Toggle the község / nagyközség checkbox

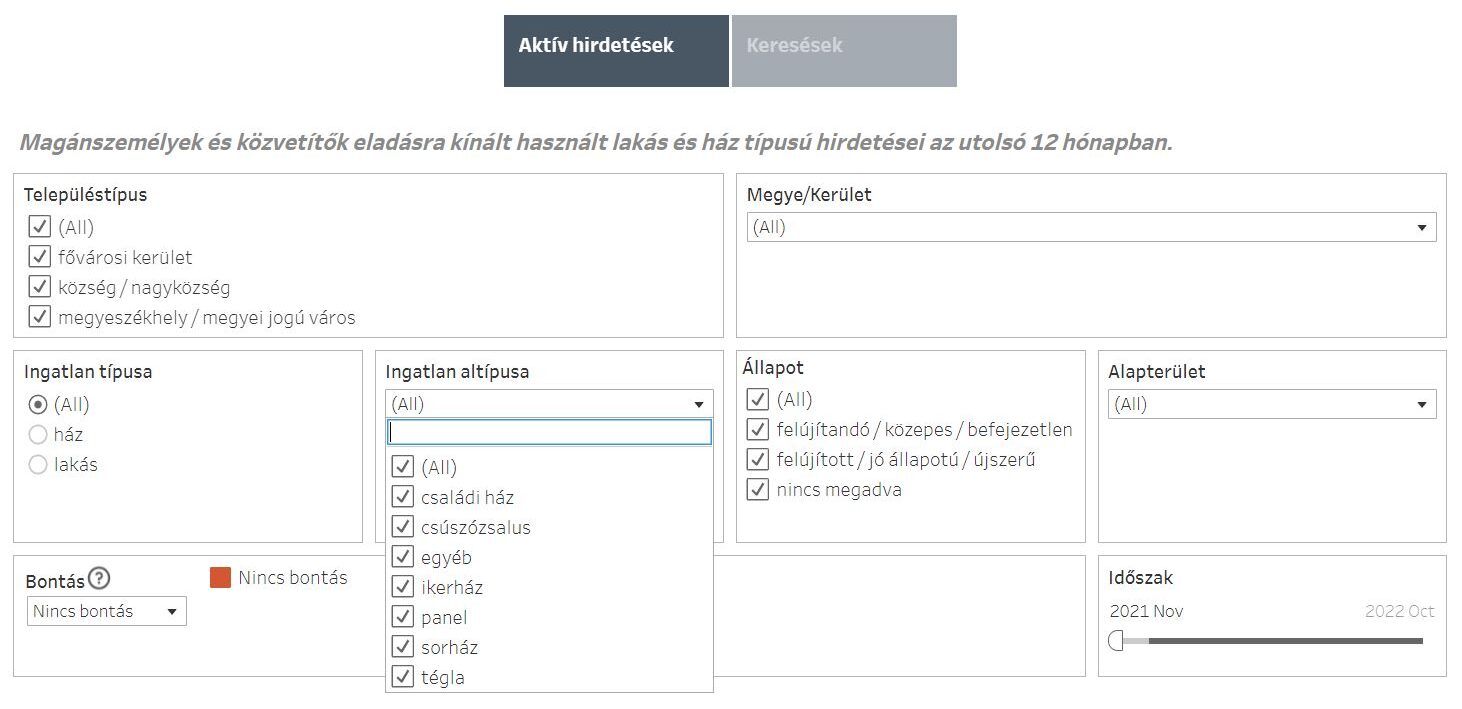tap(40, 287)
